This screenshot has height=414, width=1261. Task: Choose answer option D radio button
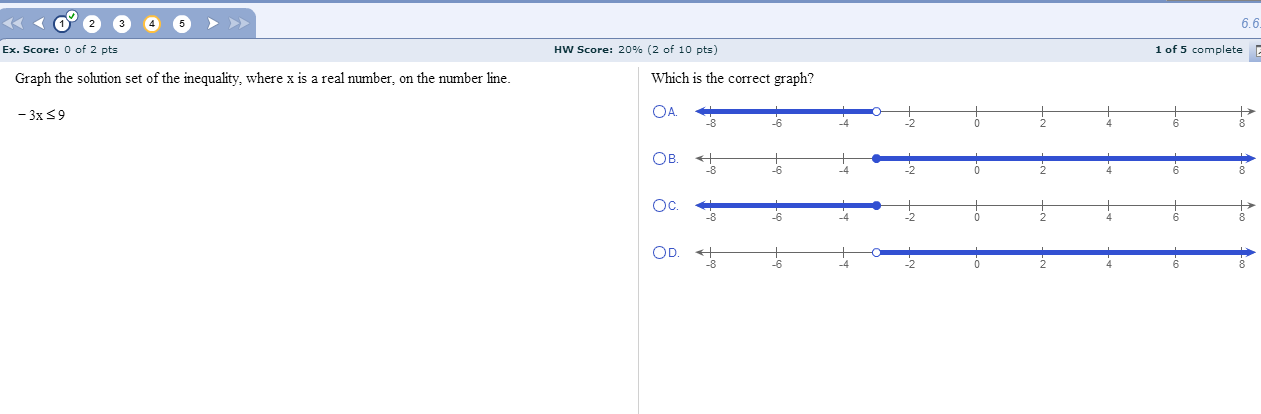click(659, 252)
